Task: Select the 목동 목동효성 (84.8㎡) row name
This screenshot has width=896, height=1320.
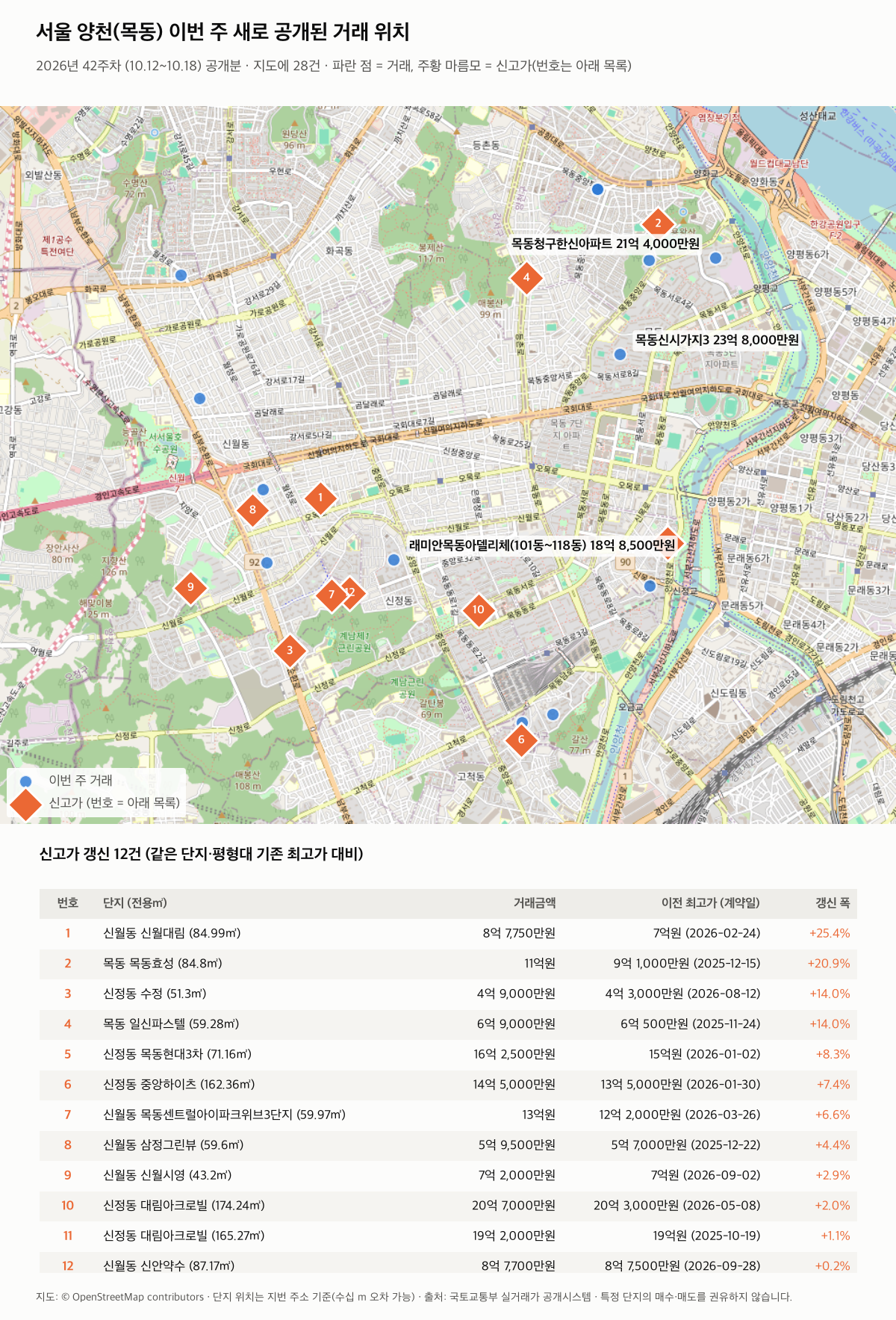Action: [x=163, y=964]
